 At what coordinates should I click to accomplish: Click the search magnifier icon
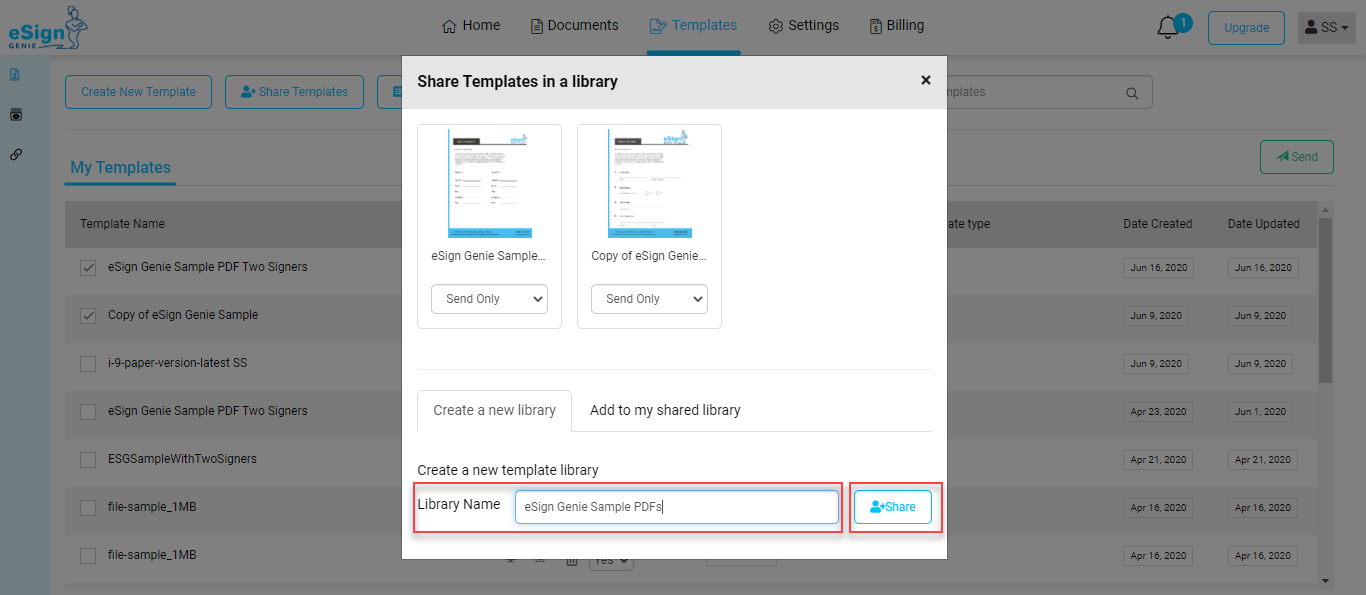coord(1132,93)
